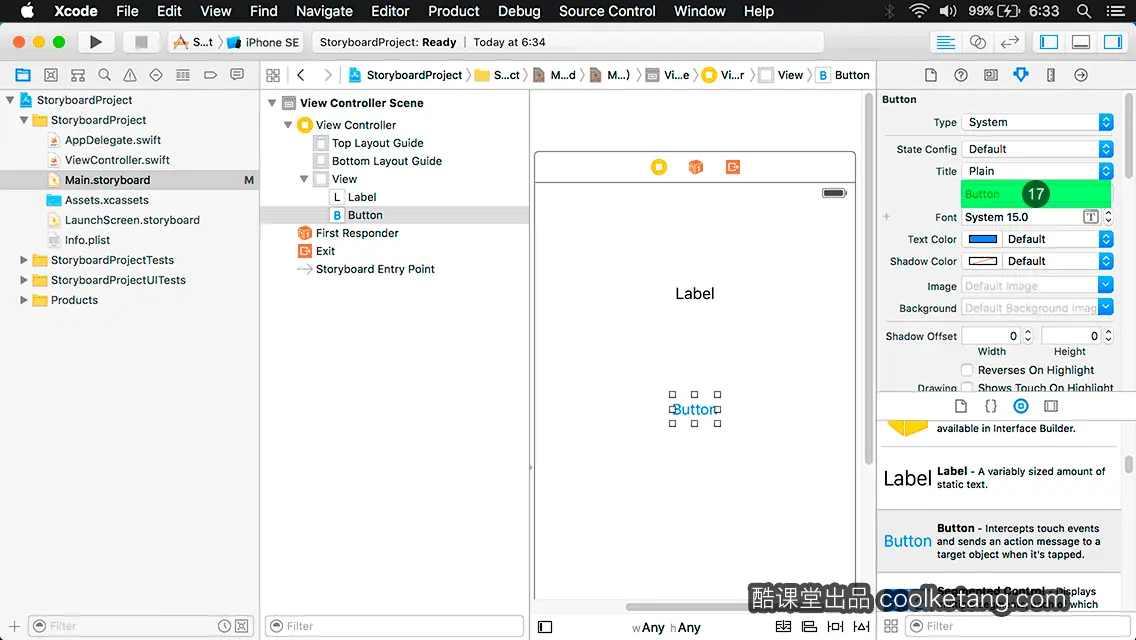Enable Shows Touch On Highlight checkbox
Viewport: 1136px width, 640px height.
pos(966,388)
